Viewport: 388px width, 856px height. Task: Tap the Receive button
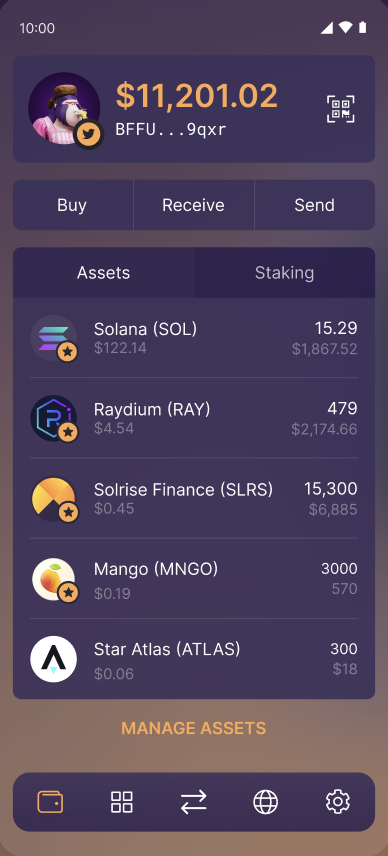click(194, 205)
